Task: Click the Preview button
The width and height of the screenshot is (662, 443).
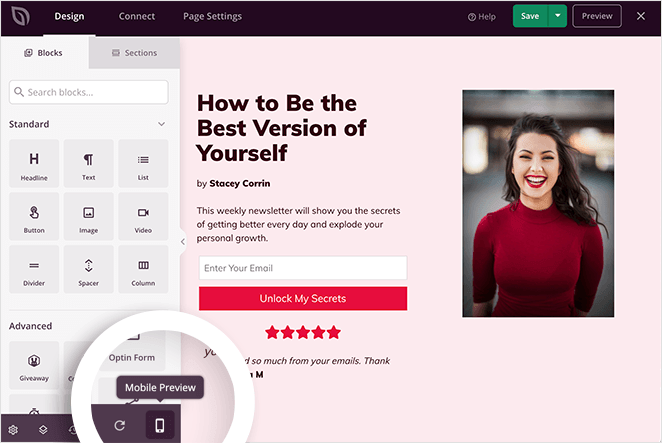Action: 597,16
